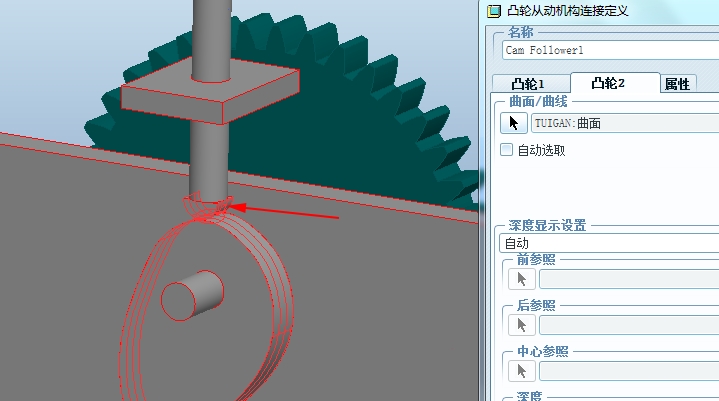Select the small cylinder shaft on the cam
Viewport: 719px width, 401px height.
[192, 296]
